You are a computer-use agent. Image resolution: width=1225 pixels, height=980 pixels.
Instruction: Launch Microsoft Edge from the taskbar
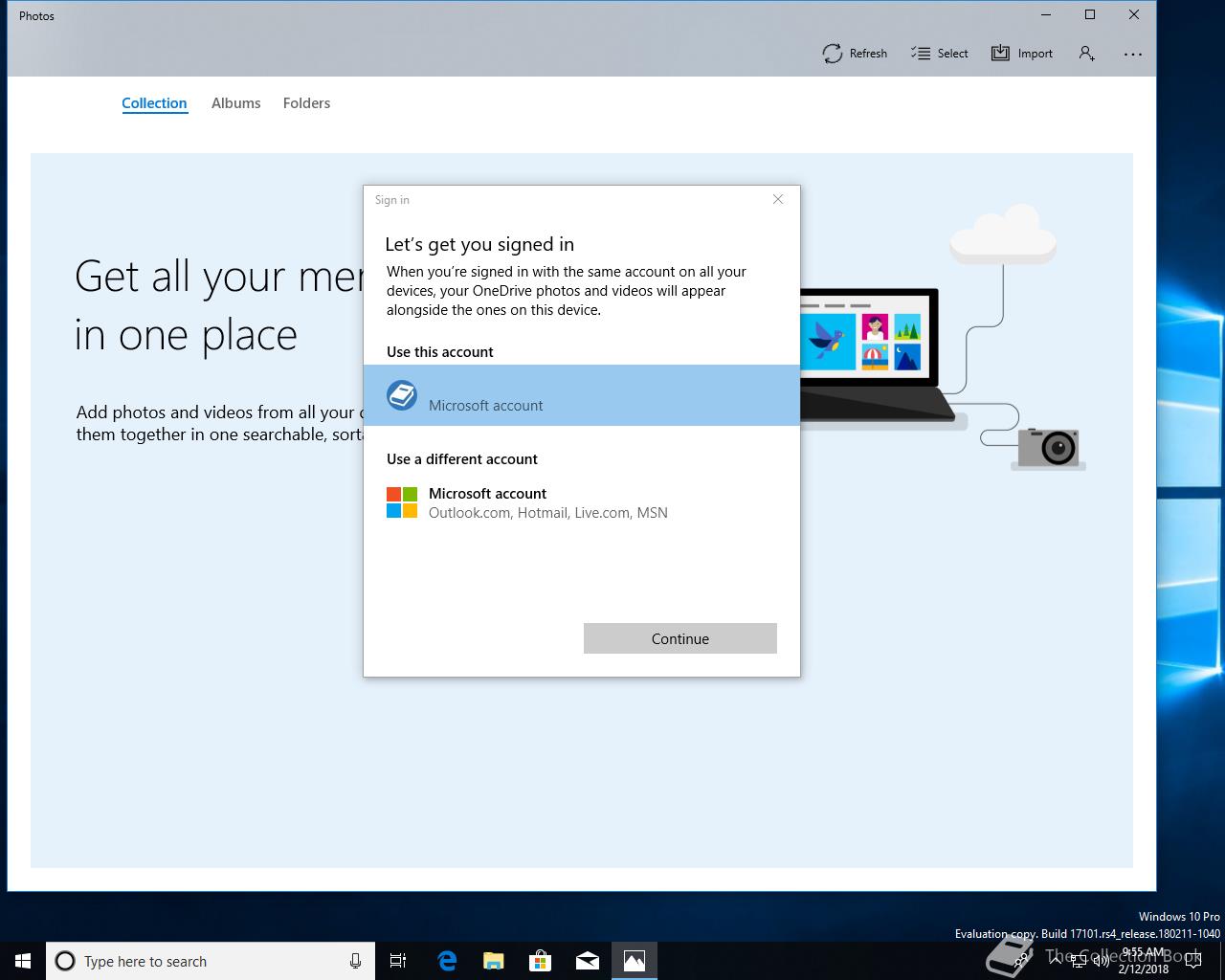coord(447,961)
